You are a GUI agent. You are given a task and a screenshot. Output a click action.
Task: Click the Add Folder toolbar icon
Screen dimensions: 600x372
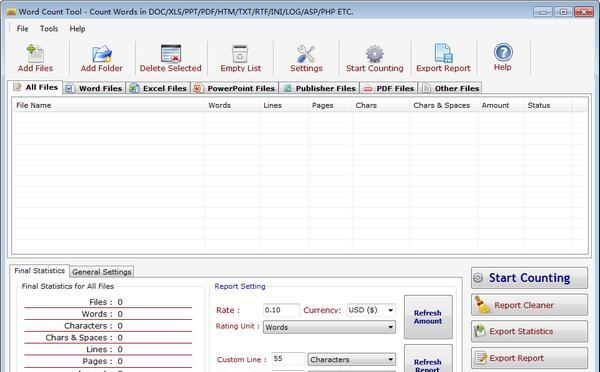tap(102, 54)
